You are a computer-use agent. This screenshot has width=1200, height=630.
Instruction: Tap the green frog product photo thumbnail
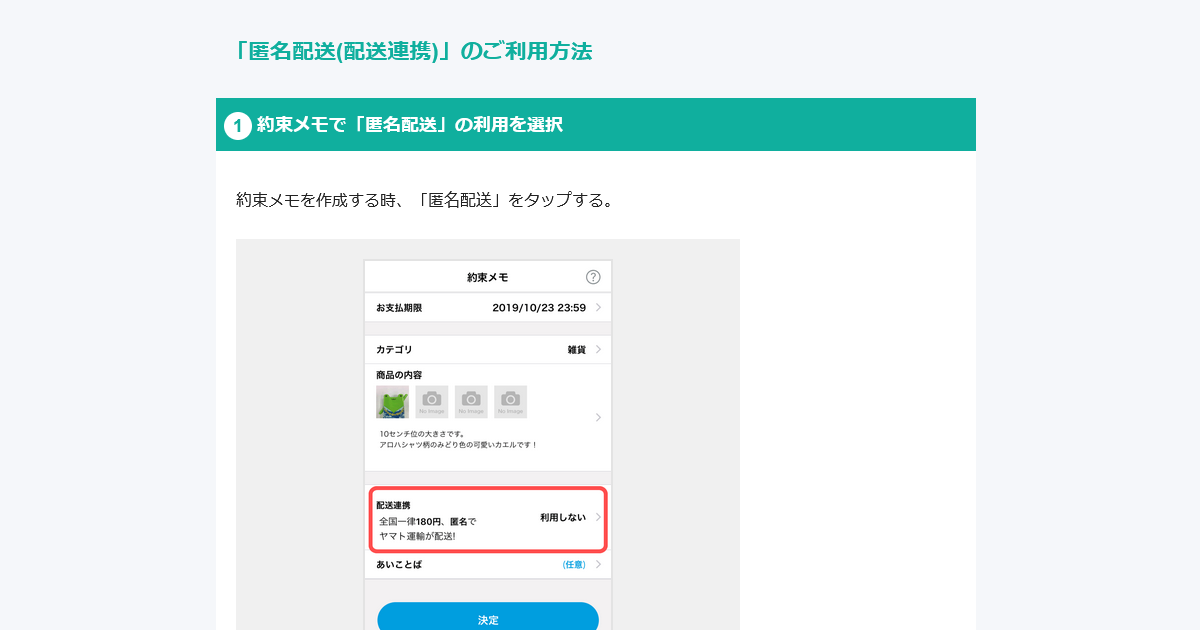(x=391, y=401)
